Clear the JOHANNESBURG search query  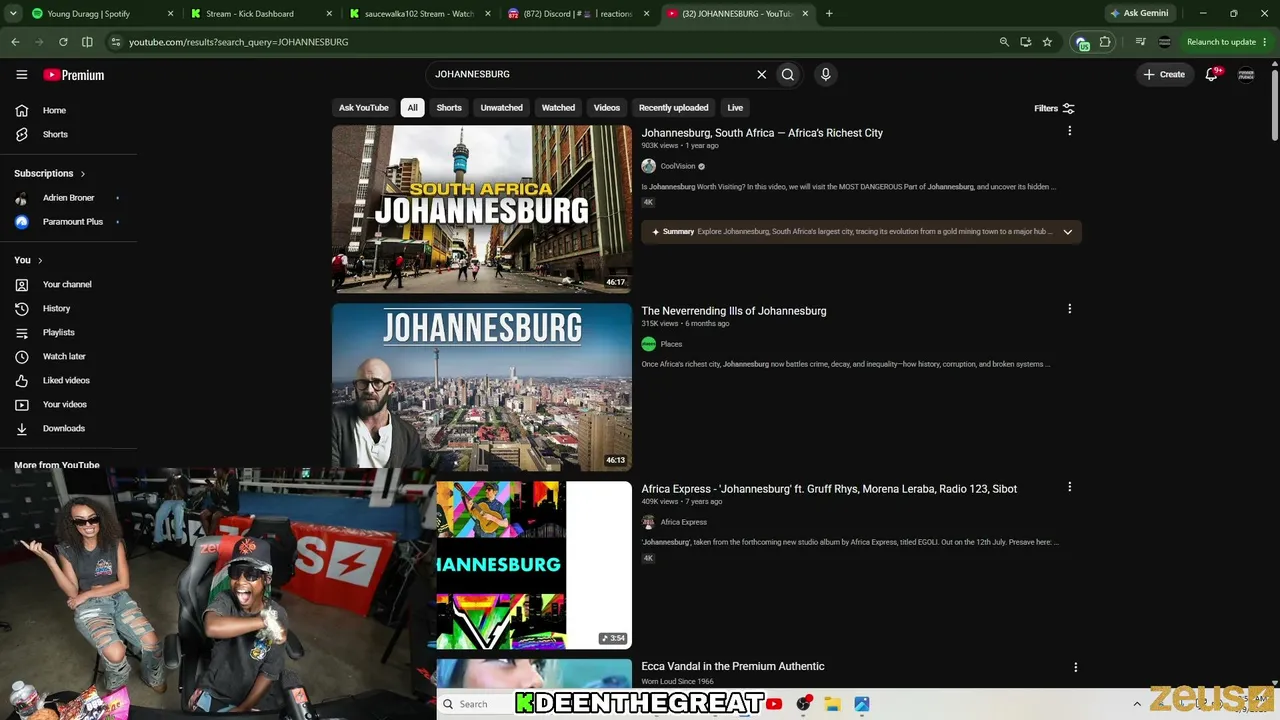(761, 74)
